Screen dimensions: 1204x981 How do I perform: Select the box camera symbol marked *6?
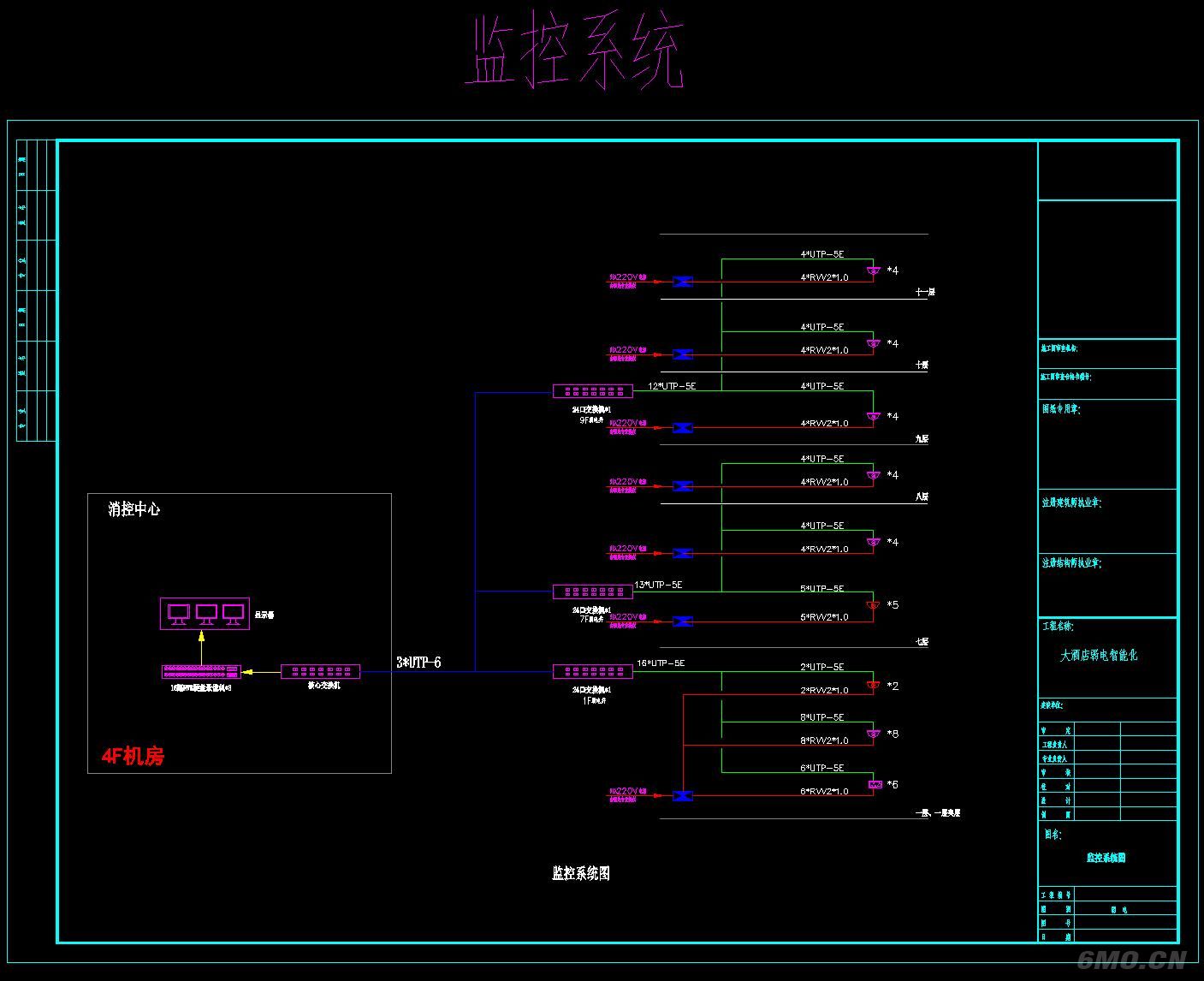click(875, 784)
